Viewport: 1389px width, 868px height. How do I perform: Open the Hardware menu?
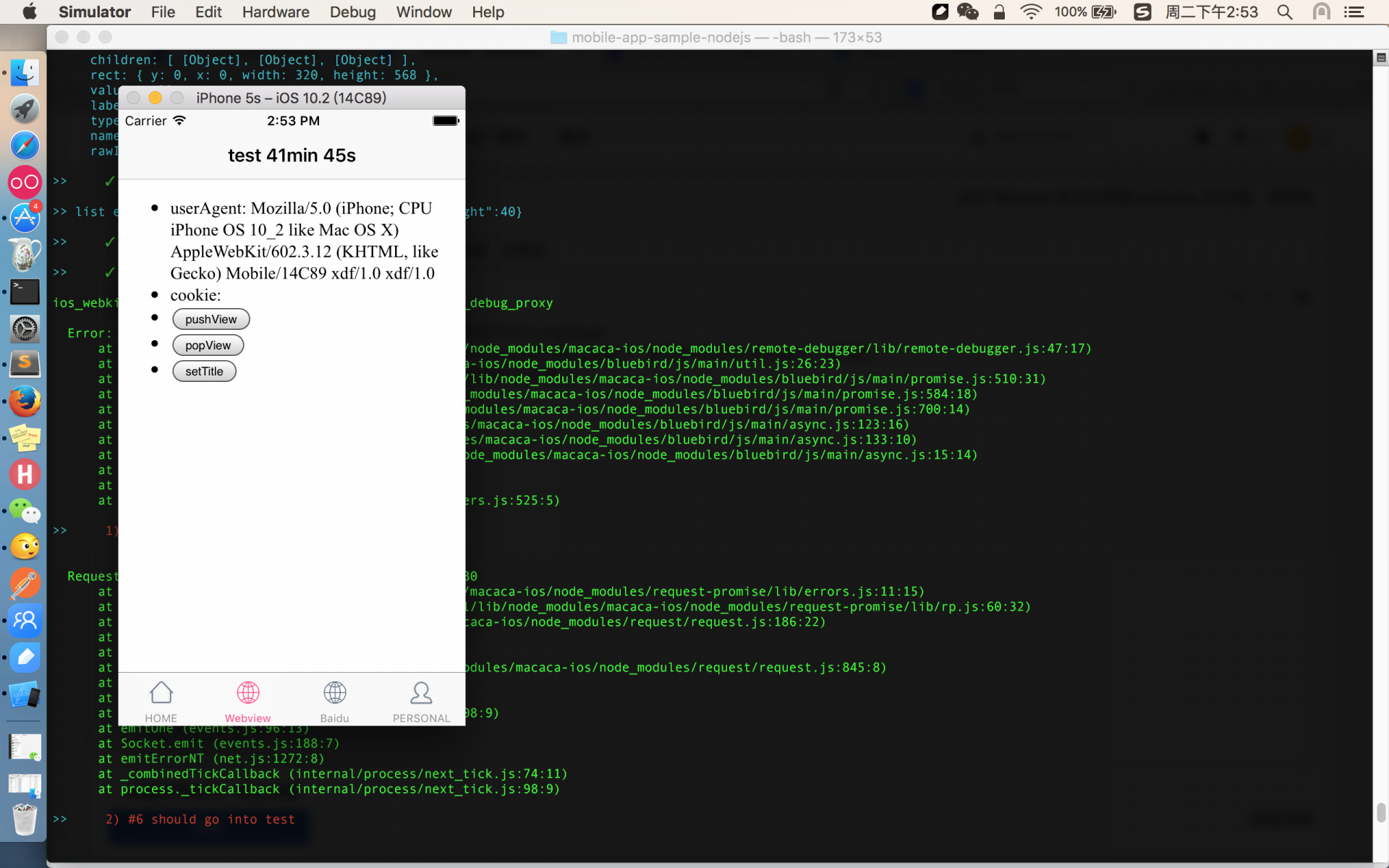coord(276,12)
